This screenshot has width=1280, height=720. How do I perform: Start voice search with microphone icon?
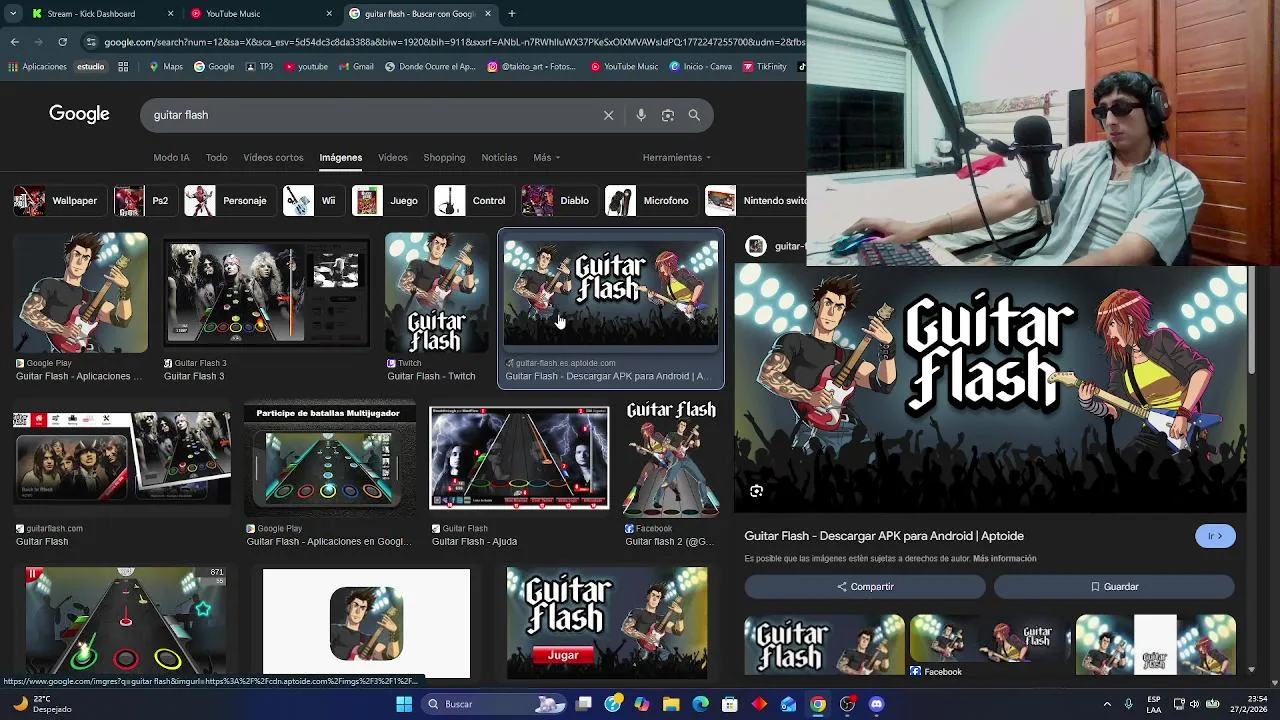[641, 115]
